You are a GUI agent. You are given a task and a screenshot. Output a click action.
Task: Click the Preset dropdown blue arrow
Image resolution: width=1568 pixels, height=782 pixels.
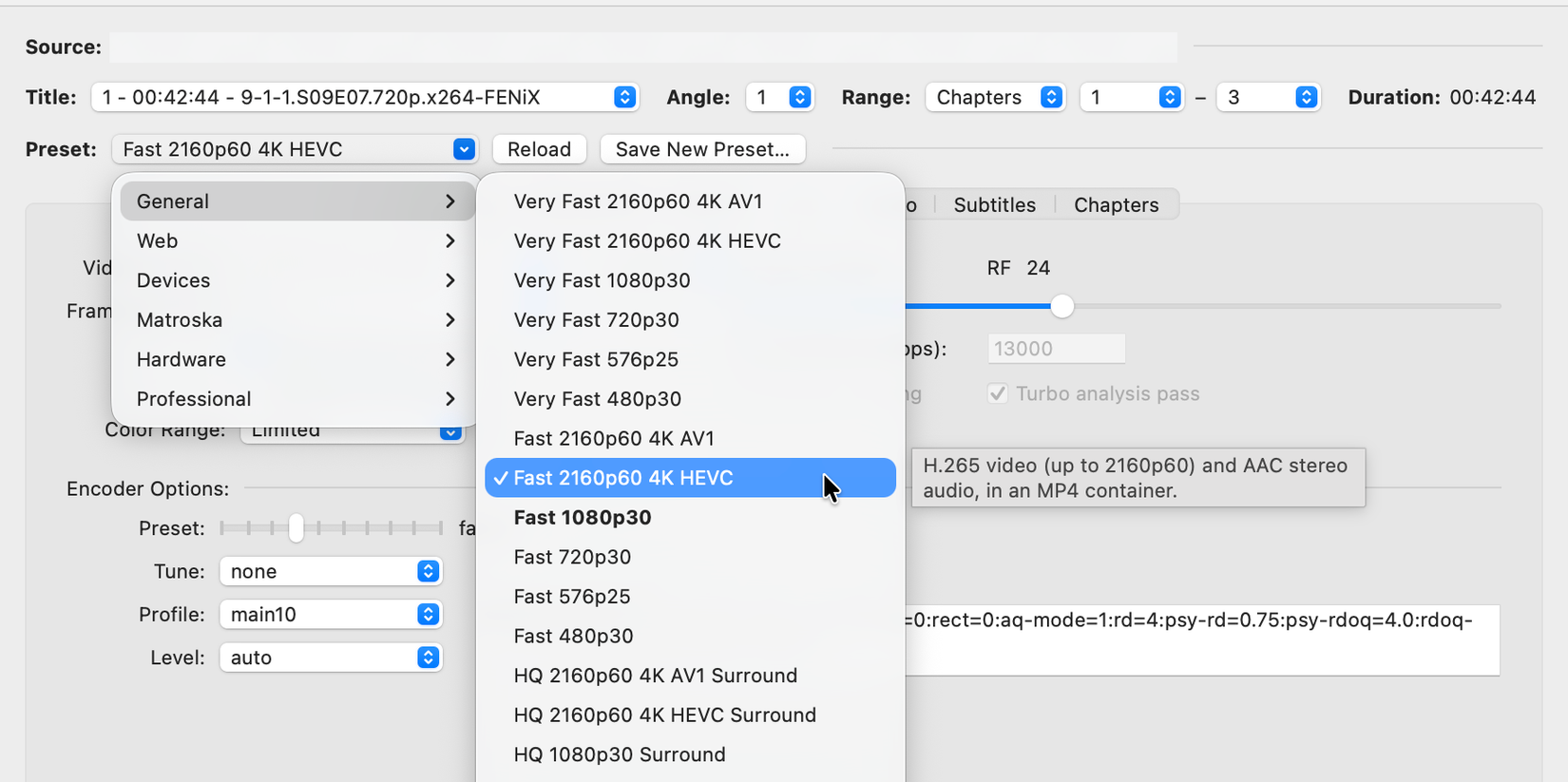(x=464, y=149)
